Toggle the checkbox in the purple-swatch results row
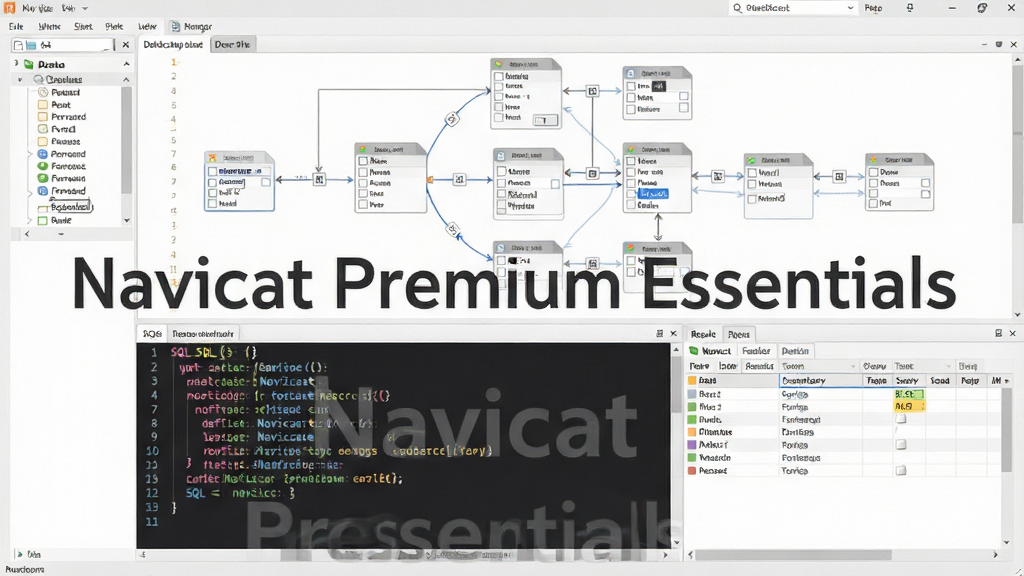 901,445
